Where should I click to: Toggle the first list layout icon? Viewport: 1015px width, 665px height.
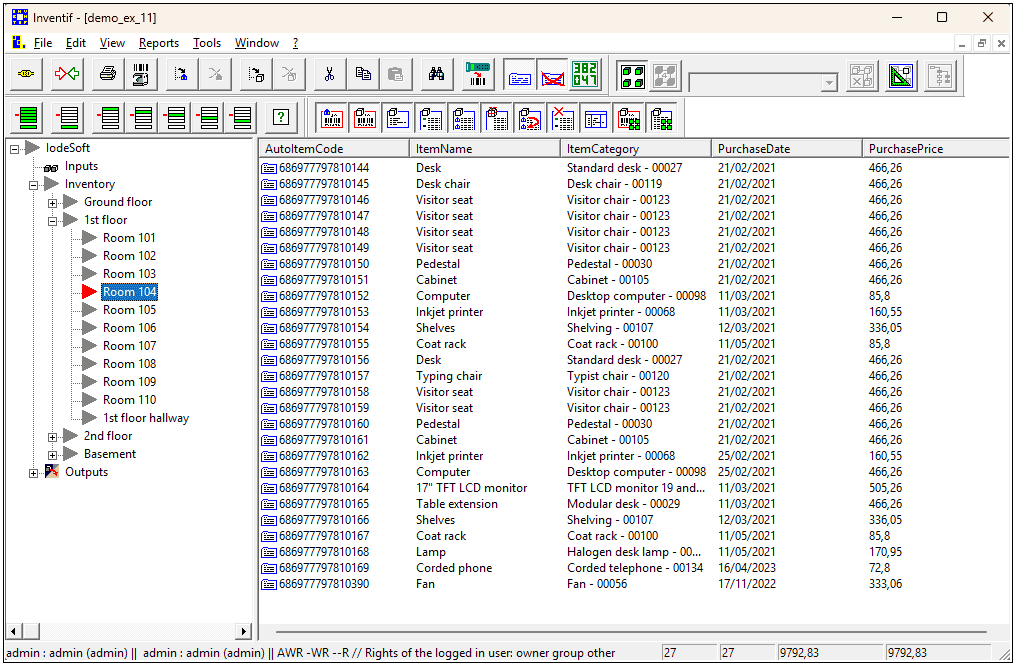click(27, 117)
